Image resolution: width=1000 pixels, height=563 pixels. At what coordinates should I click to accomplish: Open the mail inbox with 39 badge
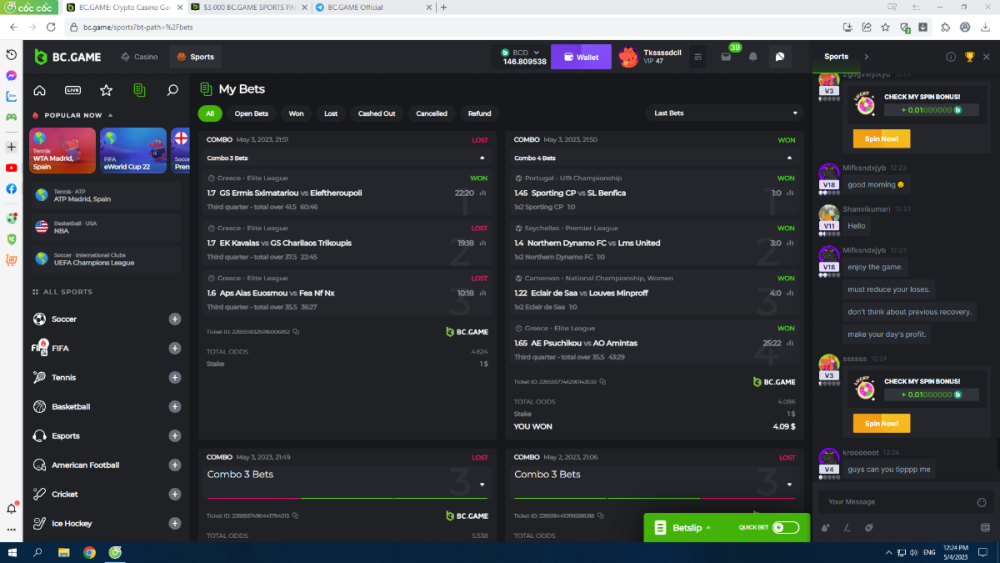726,57
